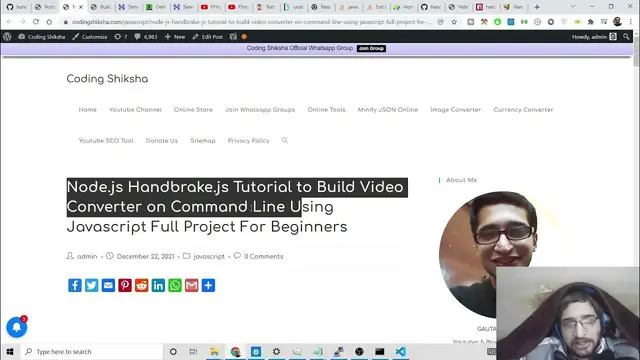Share the post on Facebook
The height and width of the screenshot is (360, 640).
point(75,285)
